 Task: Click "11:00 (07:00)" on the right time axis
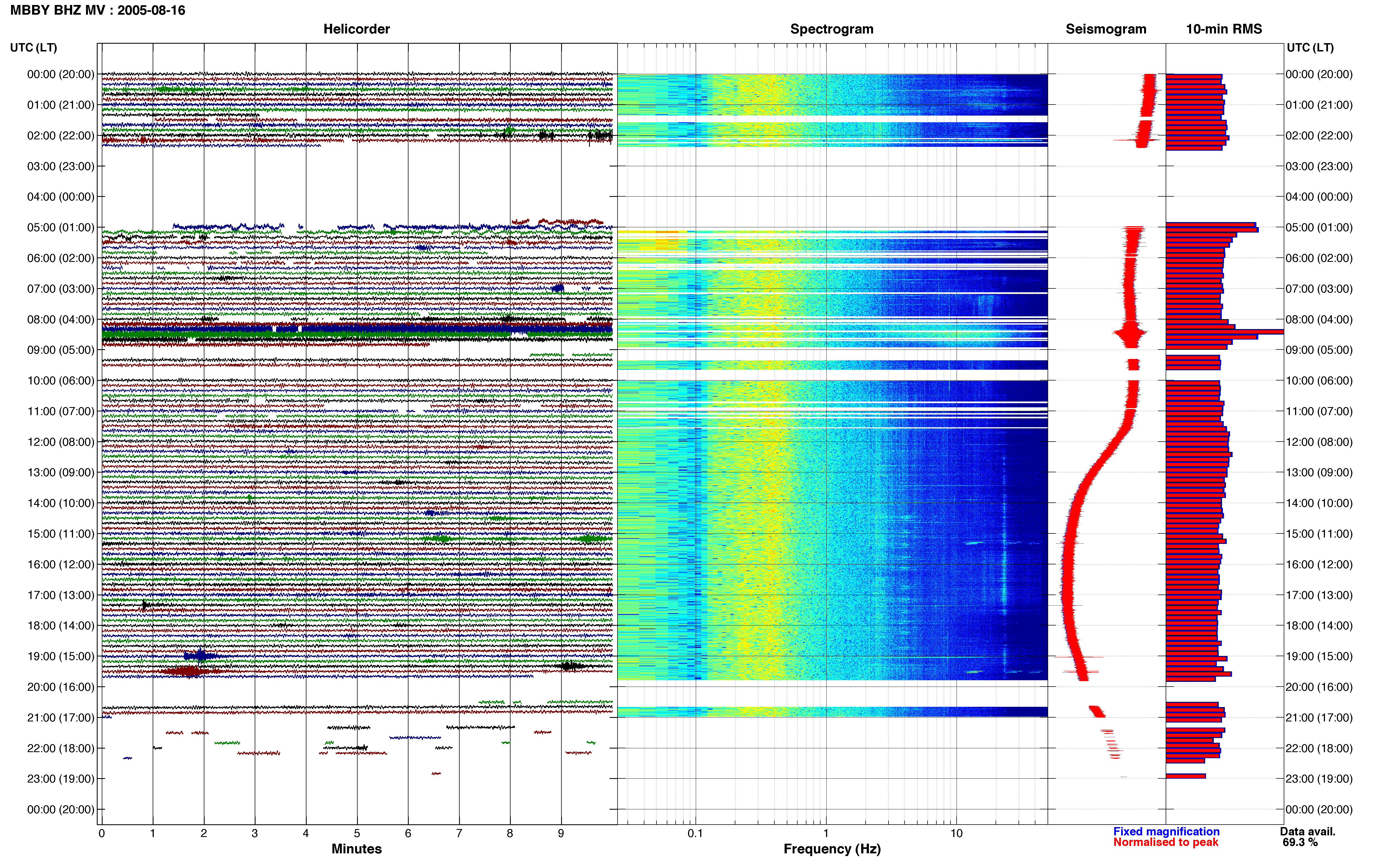click(x=1319, y=412)
